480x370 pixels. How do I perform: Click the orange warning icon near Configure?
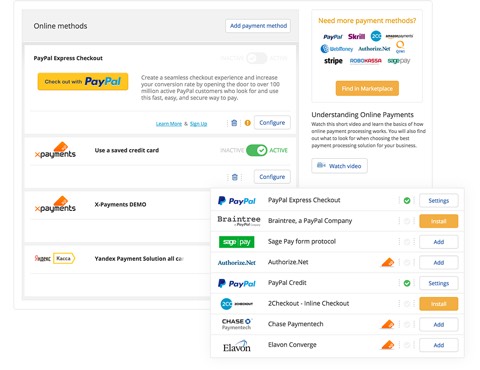coord(247,123)
